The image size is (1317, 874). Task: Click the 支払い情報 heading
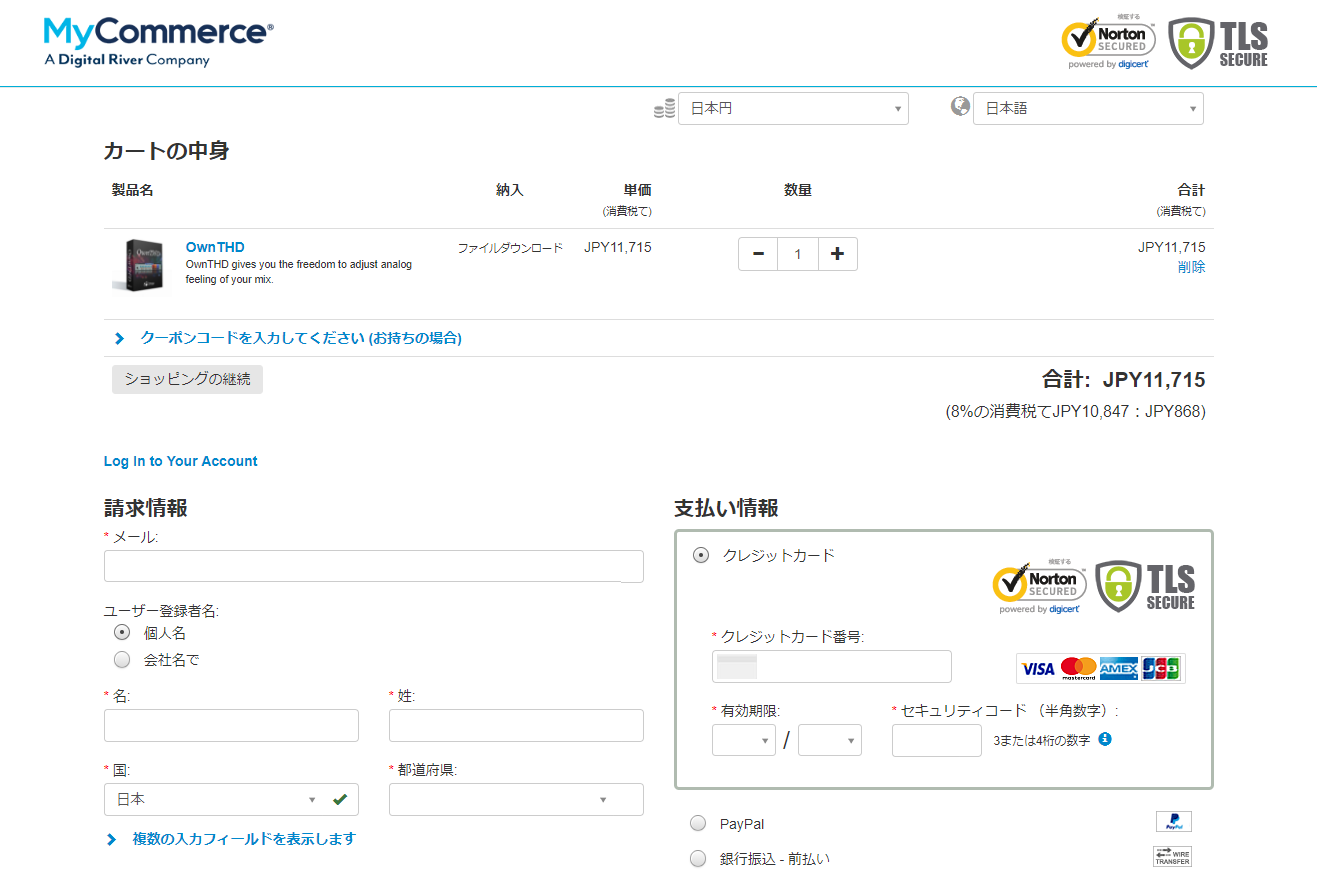click(726, 508)
